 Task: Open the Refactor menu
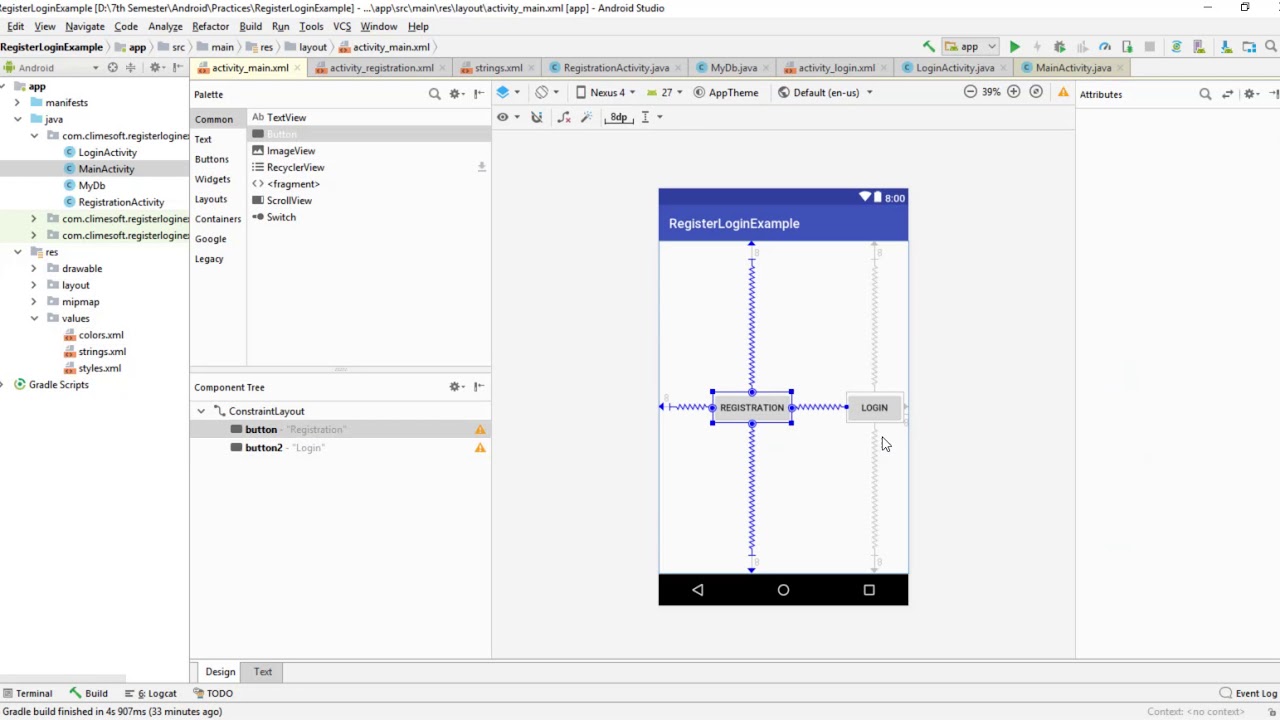click(x=210, y=26)
